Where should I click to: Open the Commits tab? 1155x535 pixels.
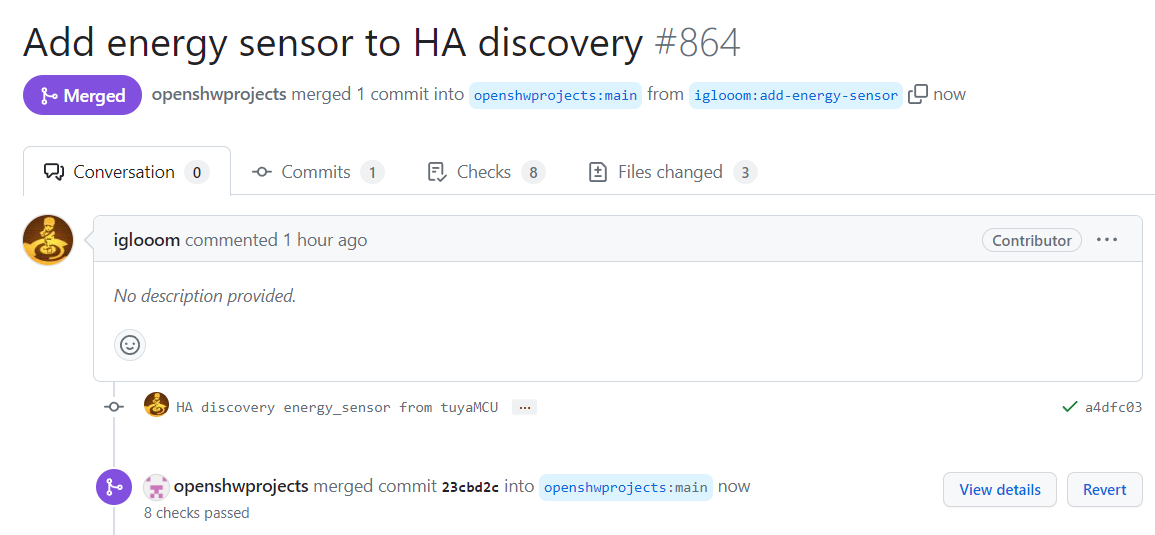(317, 172)
